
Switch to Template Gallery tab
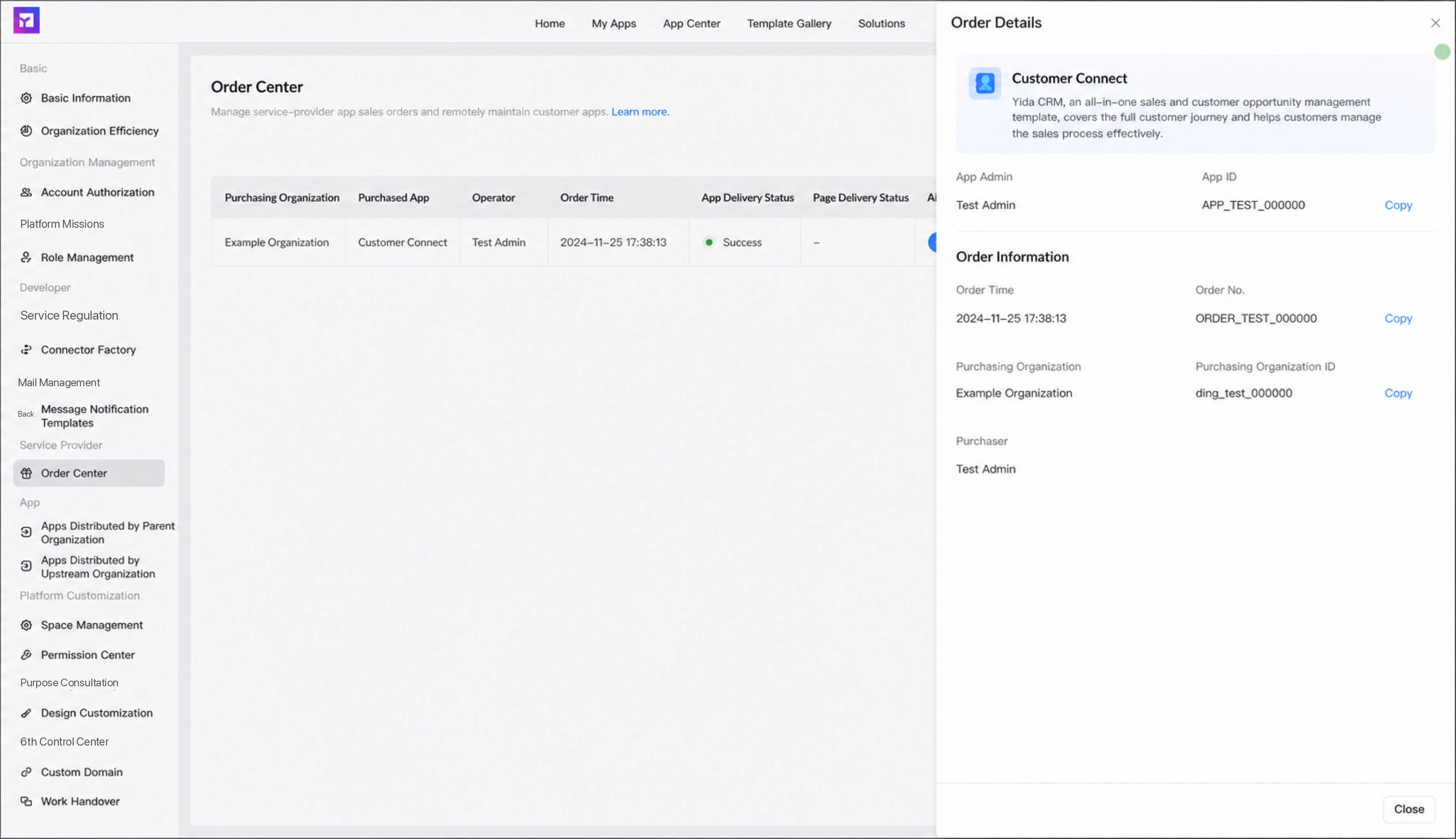[789, 24]
